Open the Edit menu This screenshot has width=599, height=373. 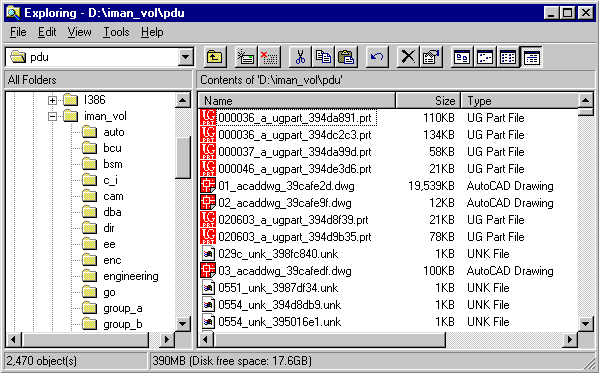pos(47,32)
